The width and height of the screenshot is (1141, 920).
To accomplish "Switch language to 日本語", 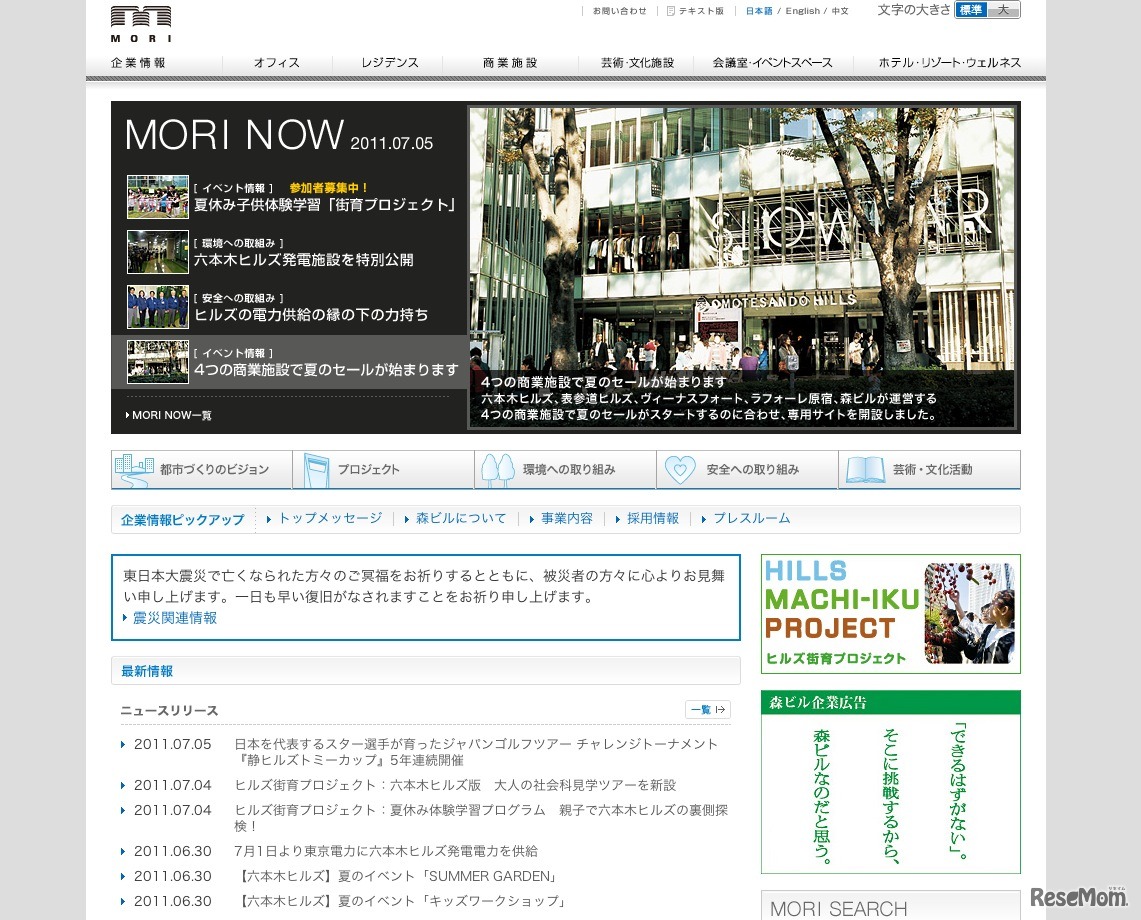I will tap(759, 11).
